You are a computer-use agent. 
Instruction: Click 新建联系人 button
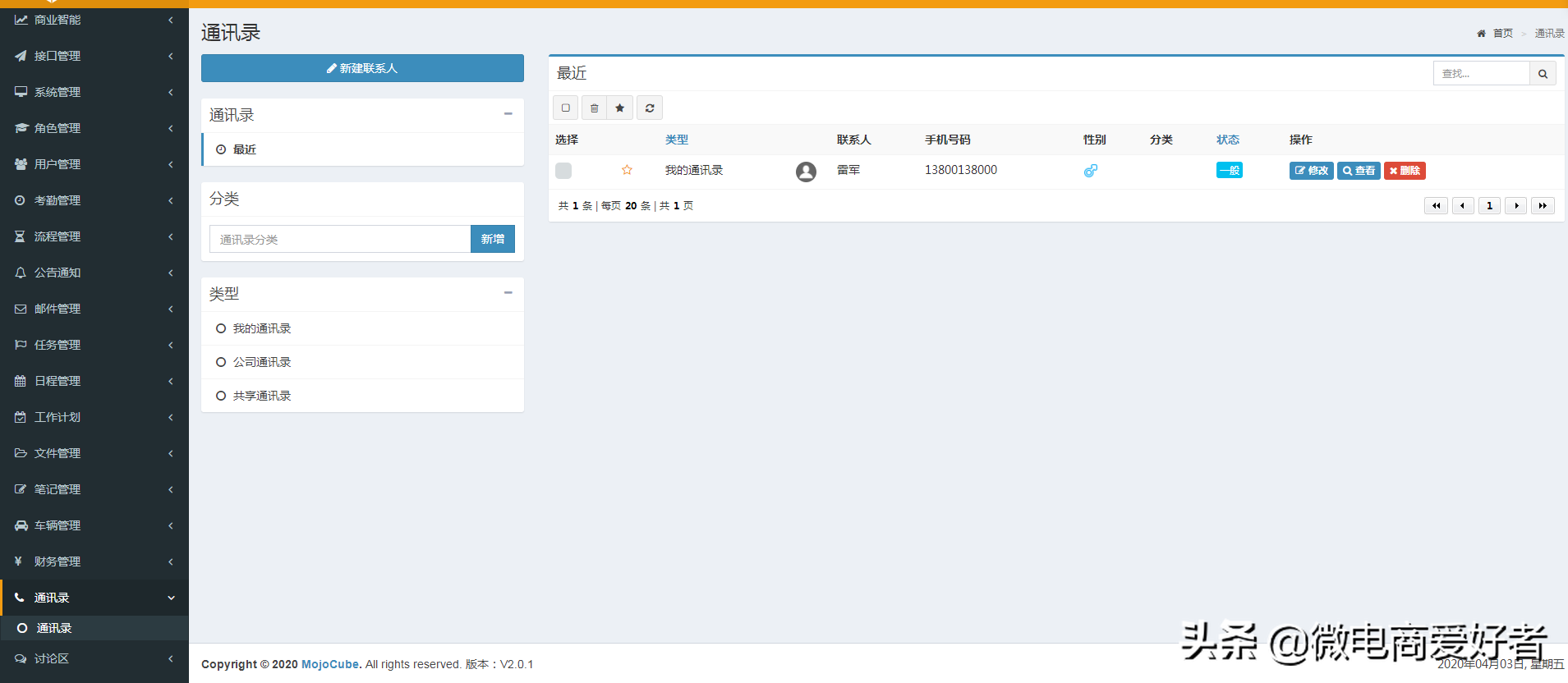[x=362, y=68]
